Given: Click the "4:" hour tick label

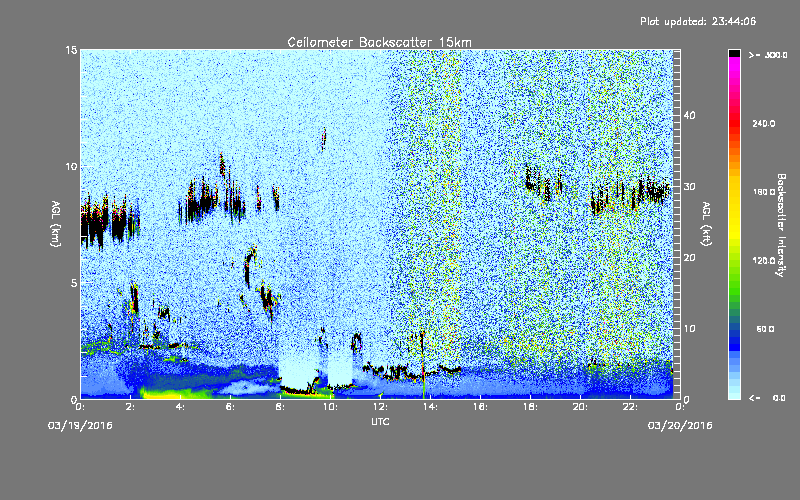Looking at the screenshot, I should [181, 407].
